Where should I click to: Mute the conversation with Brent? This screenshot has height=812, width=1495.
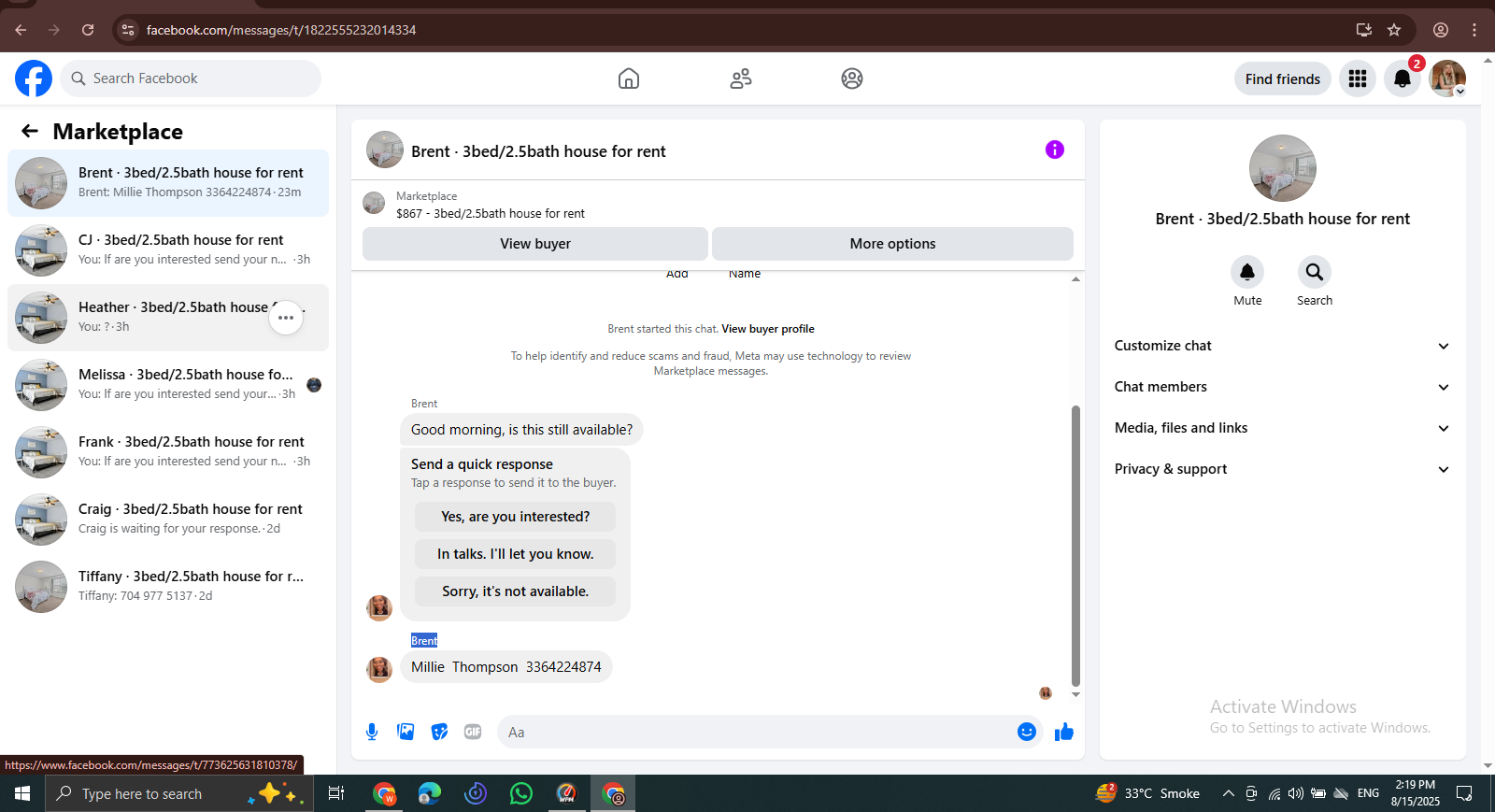click(x=1247, y=272)
